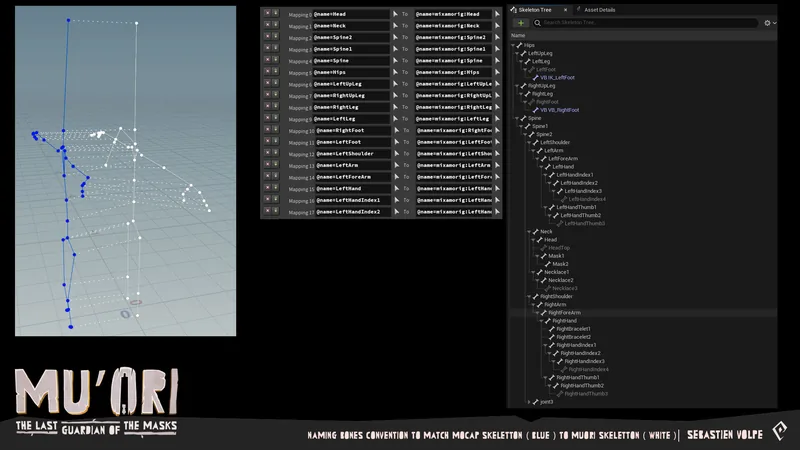Click the selector arrow after mixamorig:Spine target field

pos(497,60)
